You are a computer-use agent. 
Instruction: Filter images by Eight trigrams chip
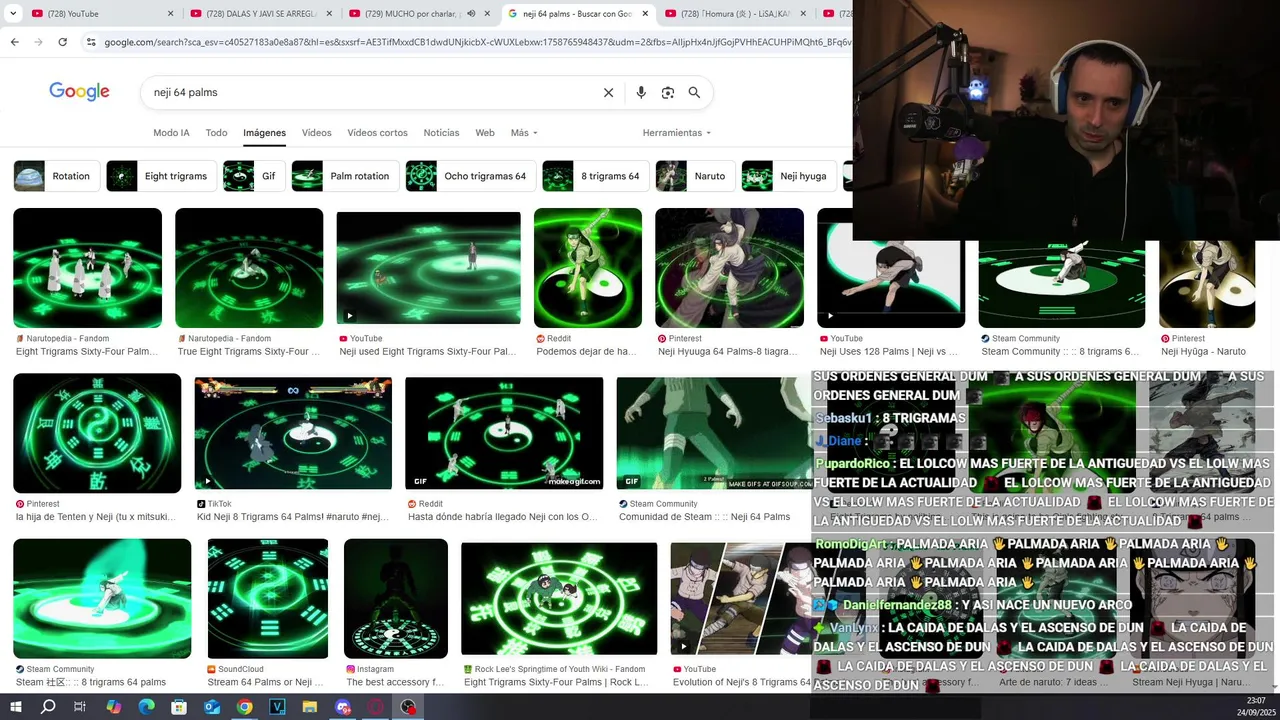[161, 176]
